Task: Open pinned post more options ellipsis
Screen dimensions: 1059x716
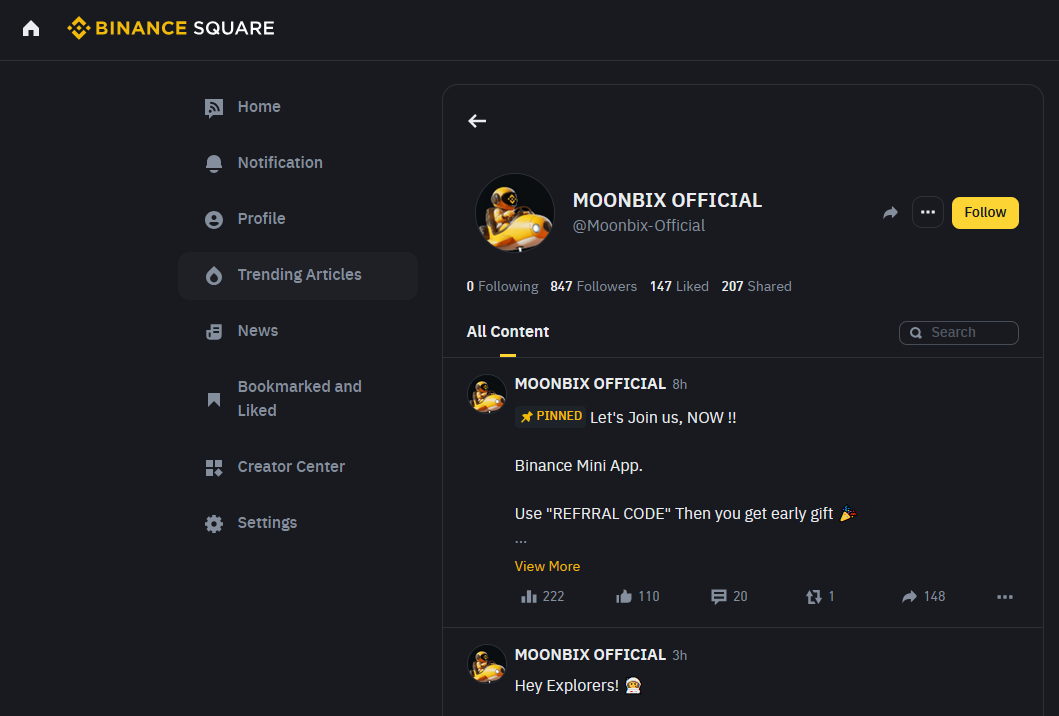Action: coord(1005,597)
